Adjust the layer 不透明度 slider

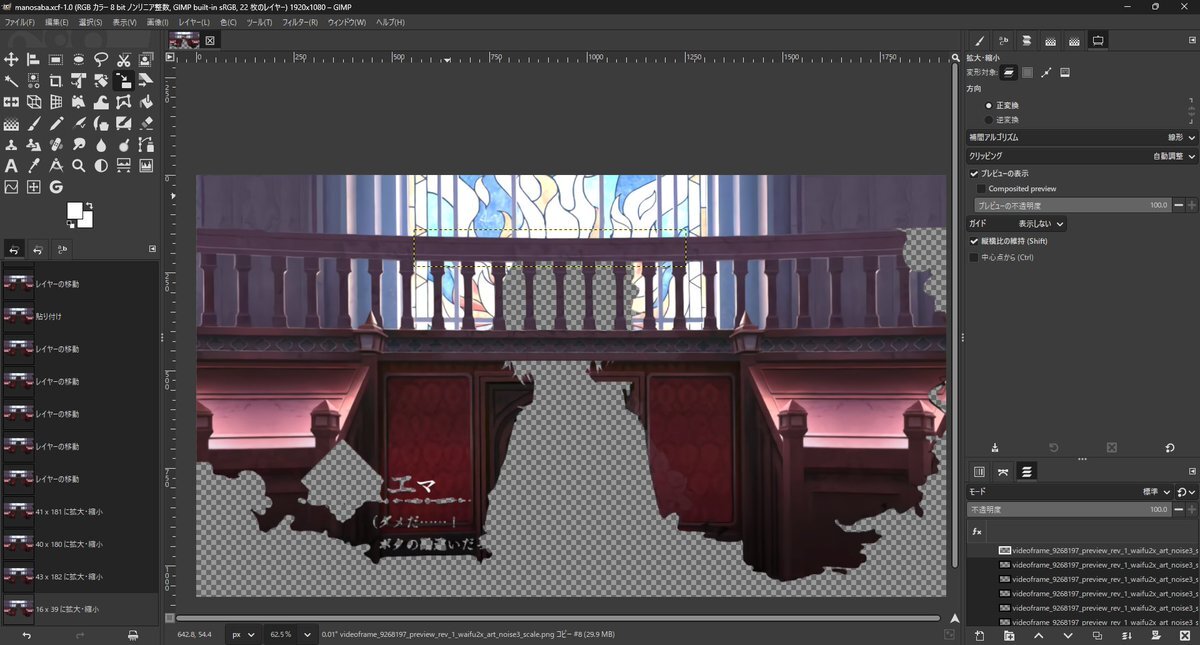pos(1069,510)
